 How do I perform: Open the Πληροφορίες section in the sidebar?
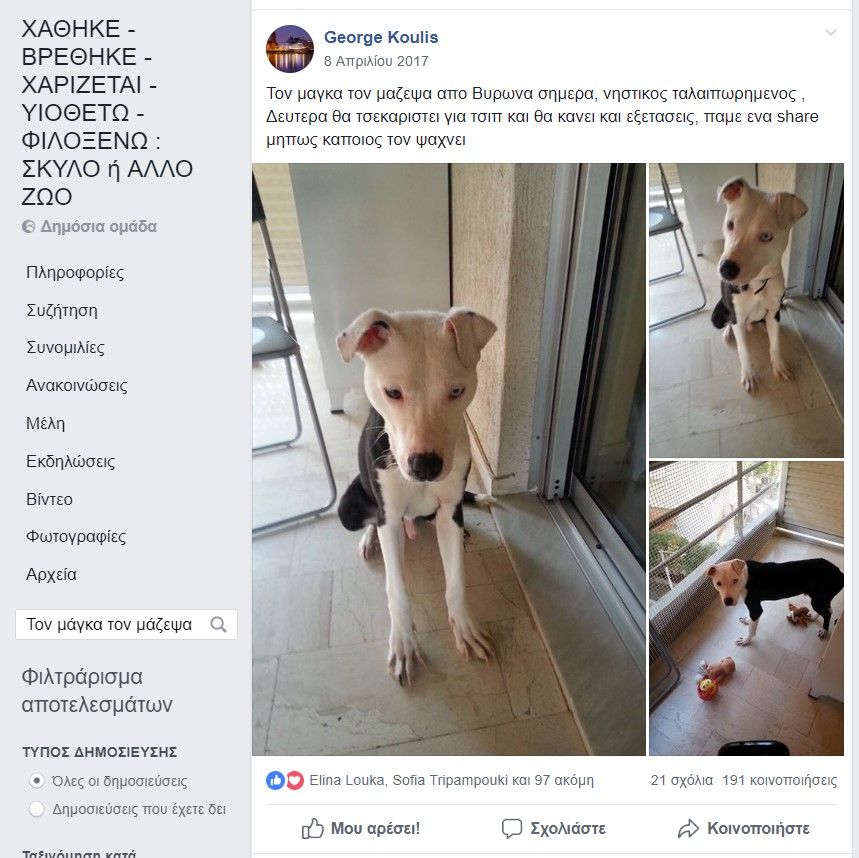click(75, 272)
